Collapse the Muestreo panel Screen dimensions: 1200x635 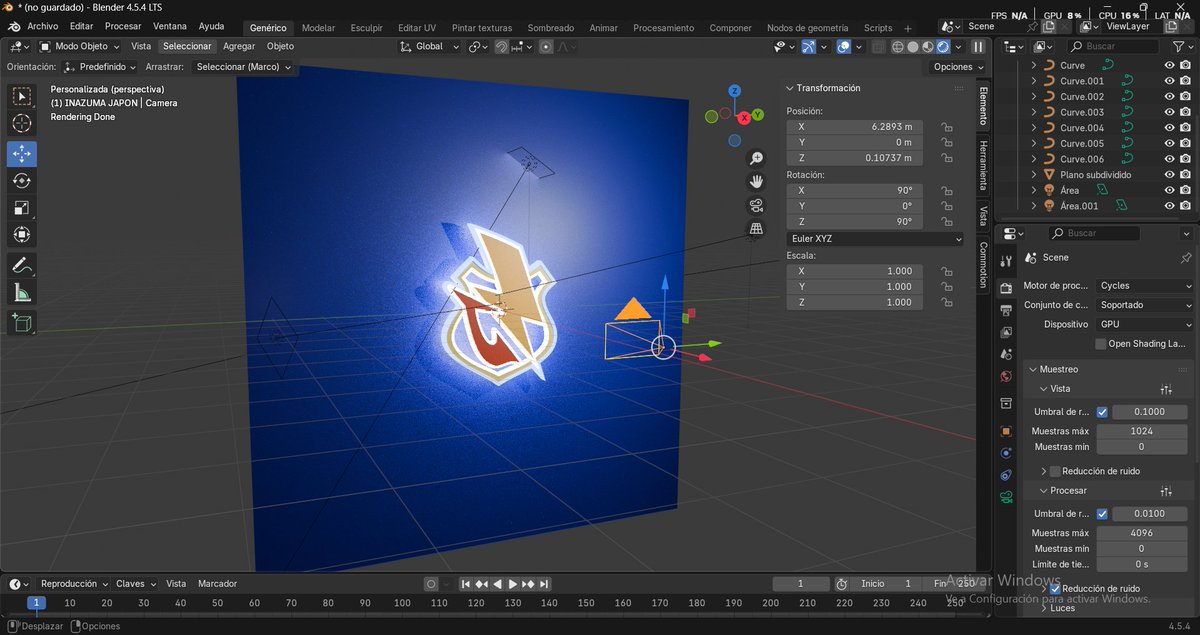[x=1032, y=369]
